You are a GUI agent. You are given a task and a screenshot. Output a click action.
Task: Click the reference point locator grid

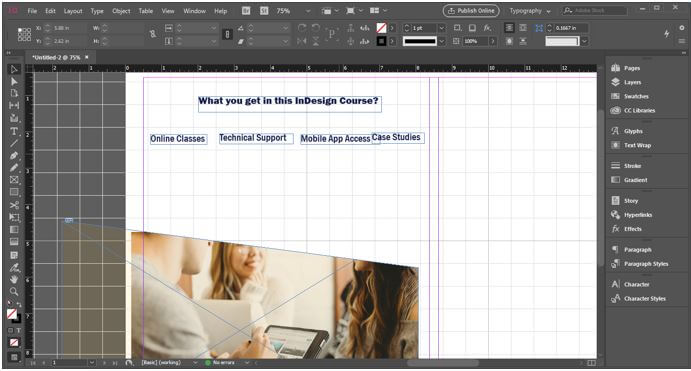coord(24,34)
